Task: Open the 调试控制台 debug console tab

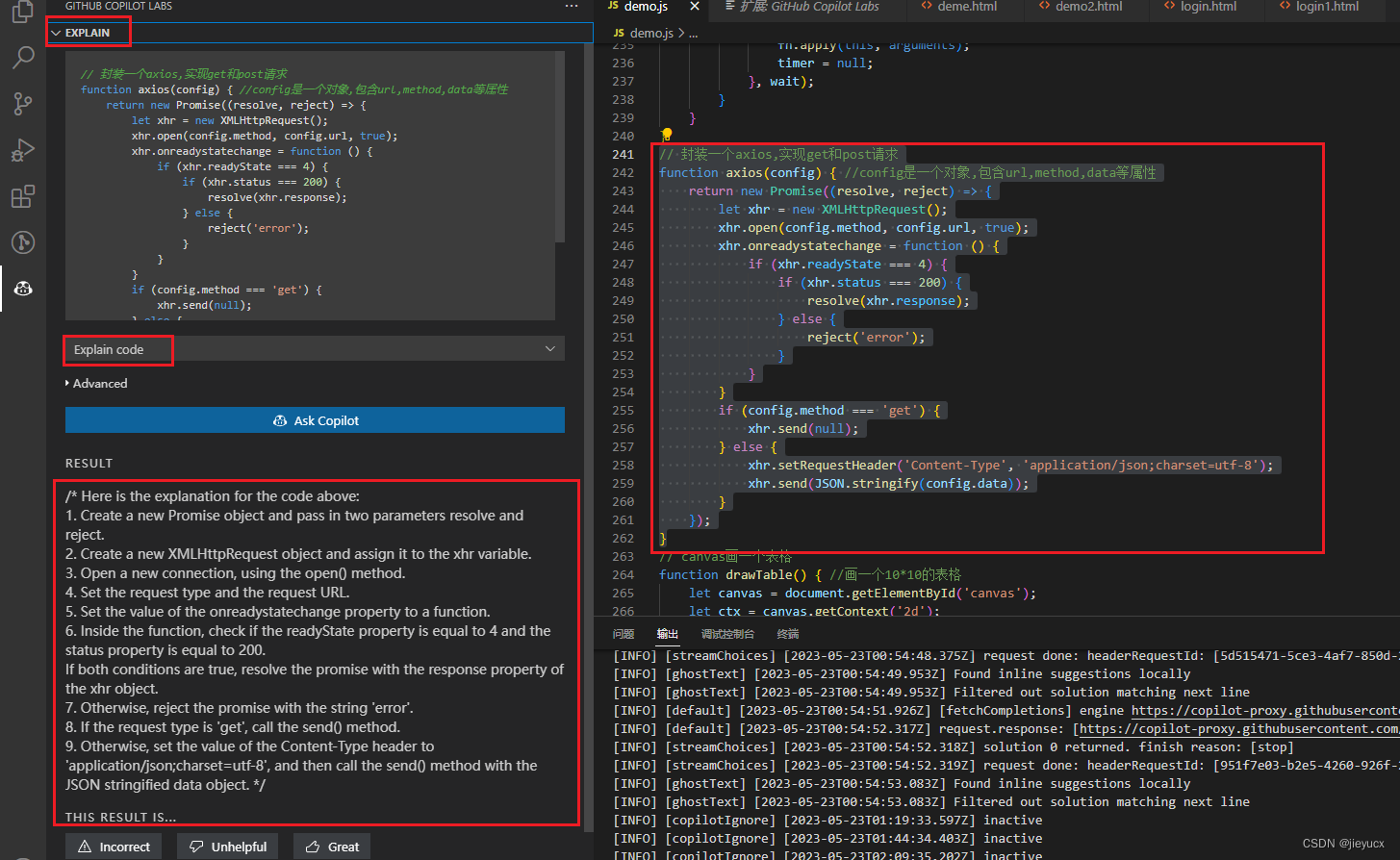Action: (727, 634)
